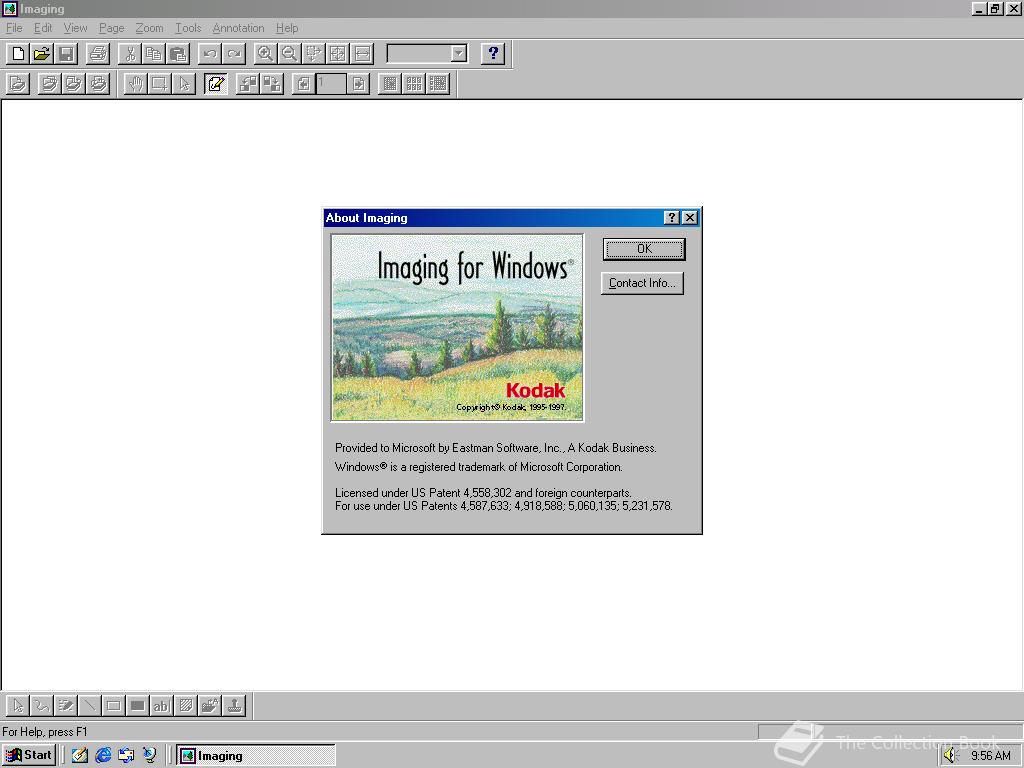
Task: Click the Copy icon
Action: tap(154, 54)
